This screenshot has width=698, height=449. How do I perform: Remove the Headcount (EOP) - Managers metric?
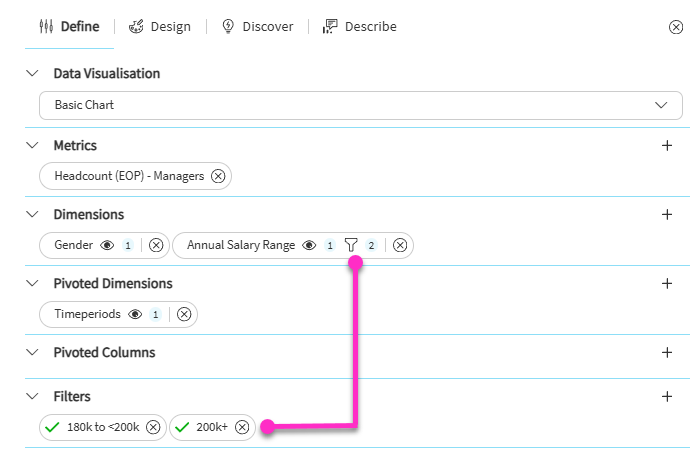pos(218,176)
